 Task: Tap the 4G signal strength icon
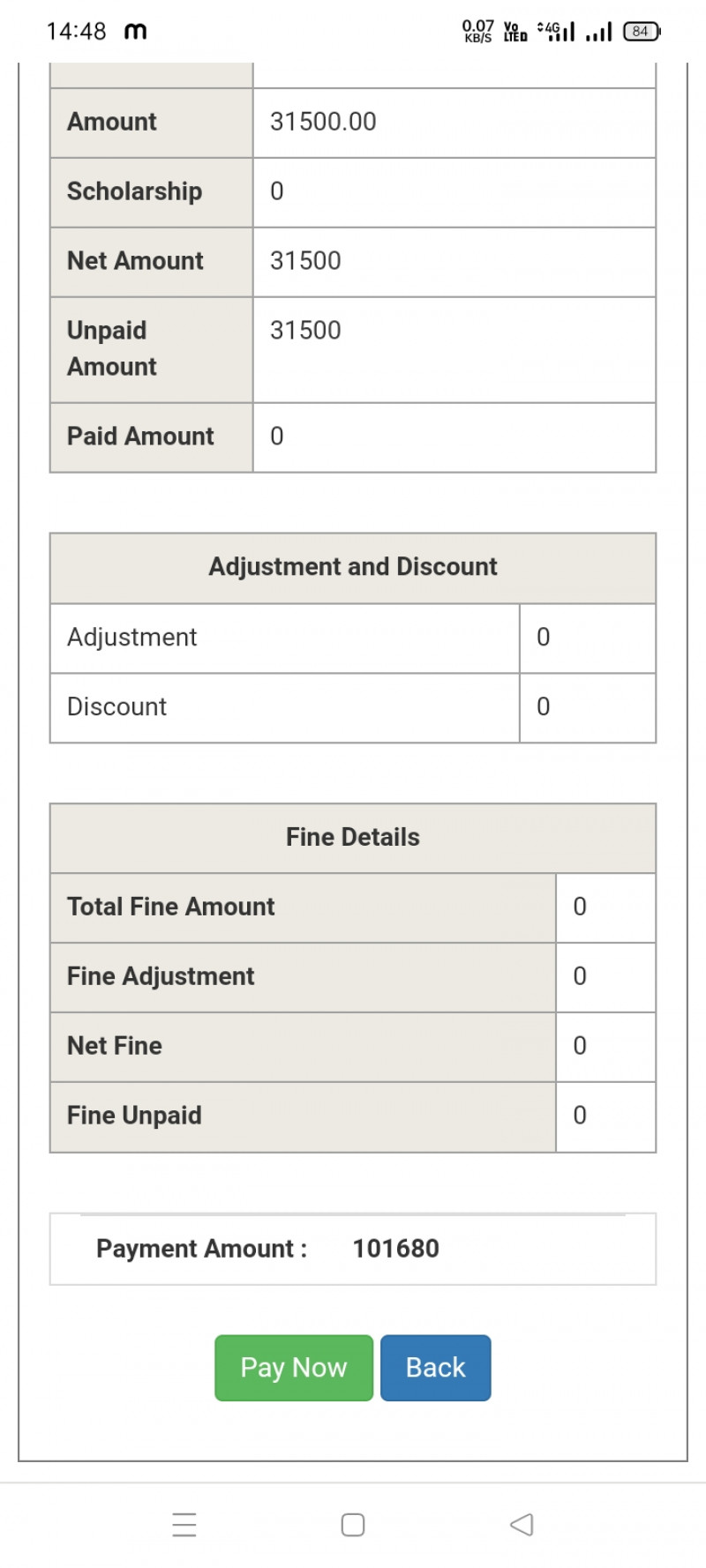pyautogui.click(x=557, y=32)
